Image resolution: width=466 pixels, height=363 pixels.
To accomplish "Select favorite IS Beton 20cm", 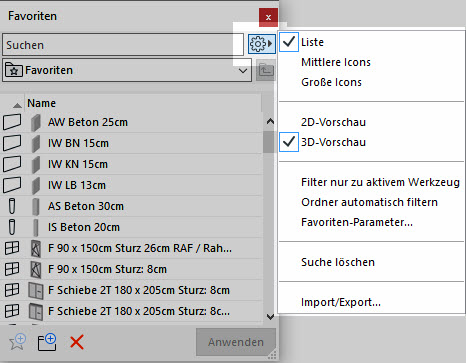I will [x=132, y=227].
